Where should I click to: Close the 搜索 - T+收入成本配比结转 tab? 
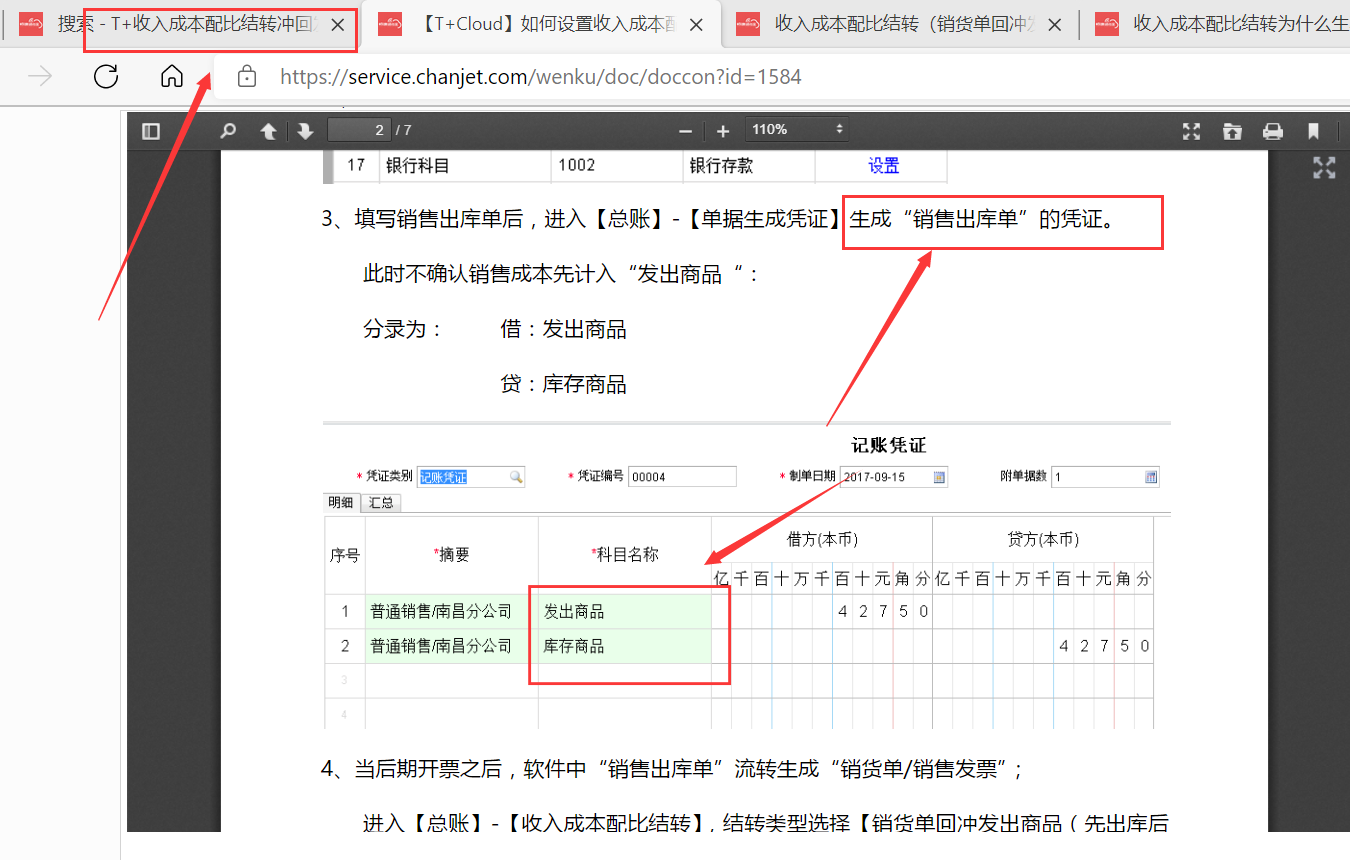(x=339, y=24)
